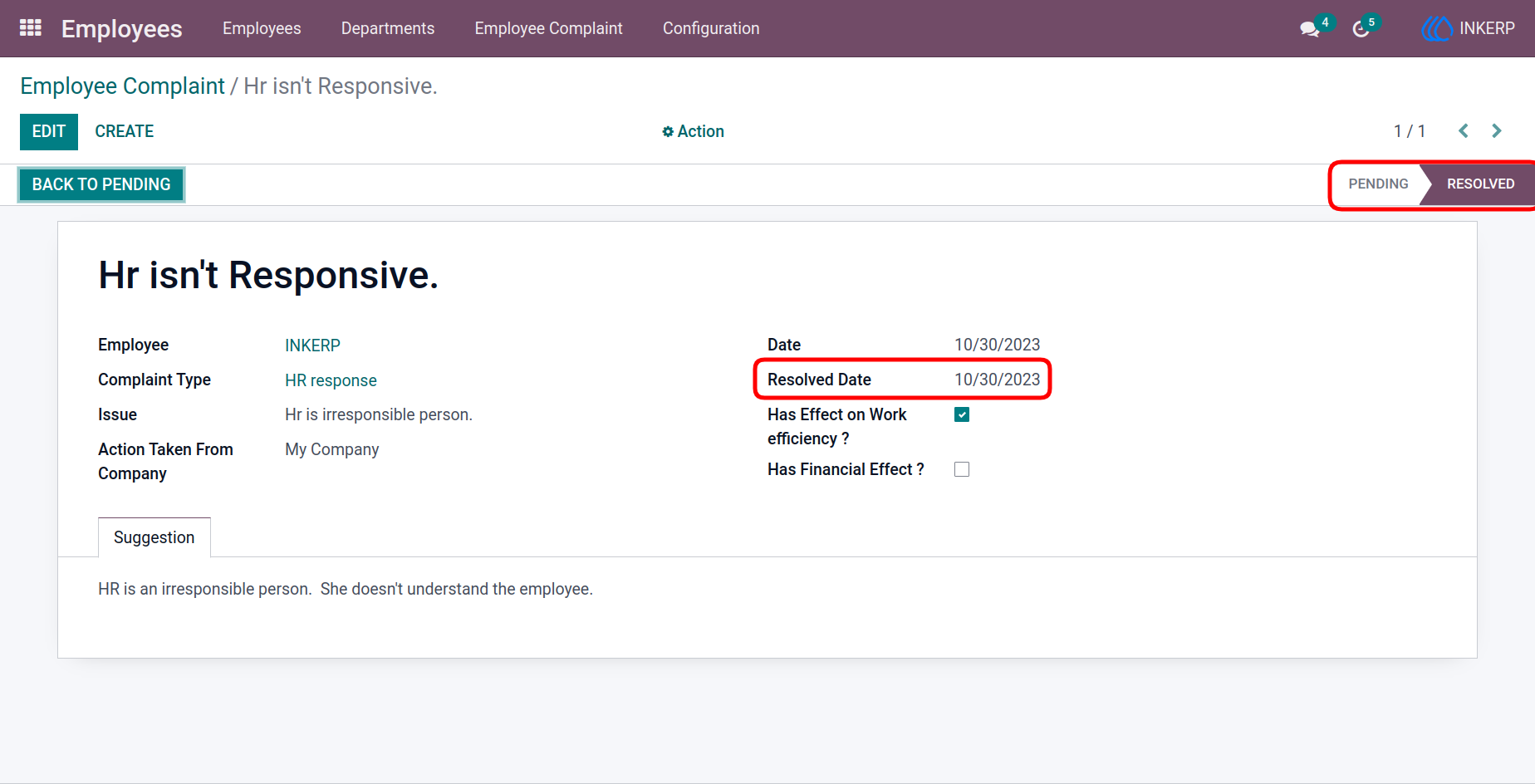
Task: Go to previous record arrow
Action: (1464, 131)
